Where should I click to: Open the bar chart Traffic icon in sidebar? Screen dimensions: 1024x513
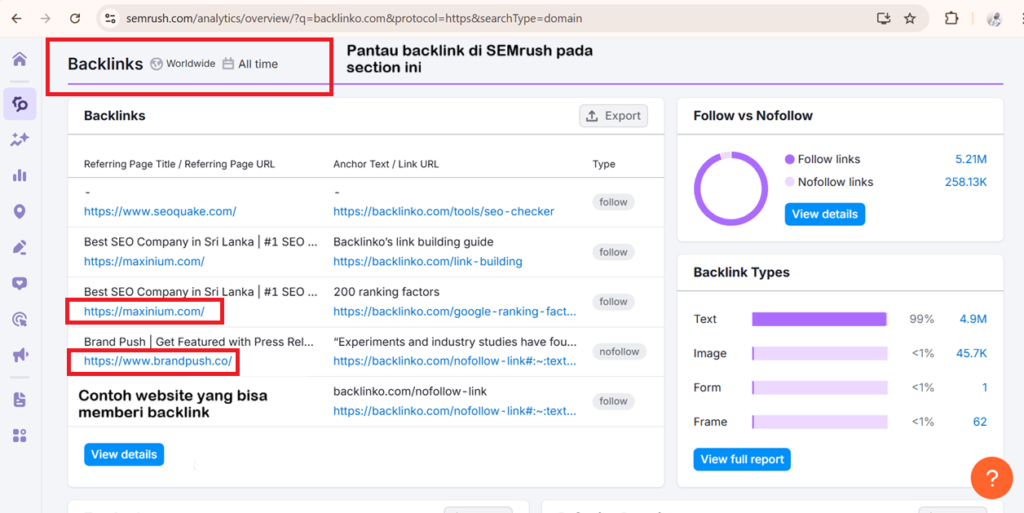click(x=20, y=175)
